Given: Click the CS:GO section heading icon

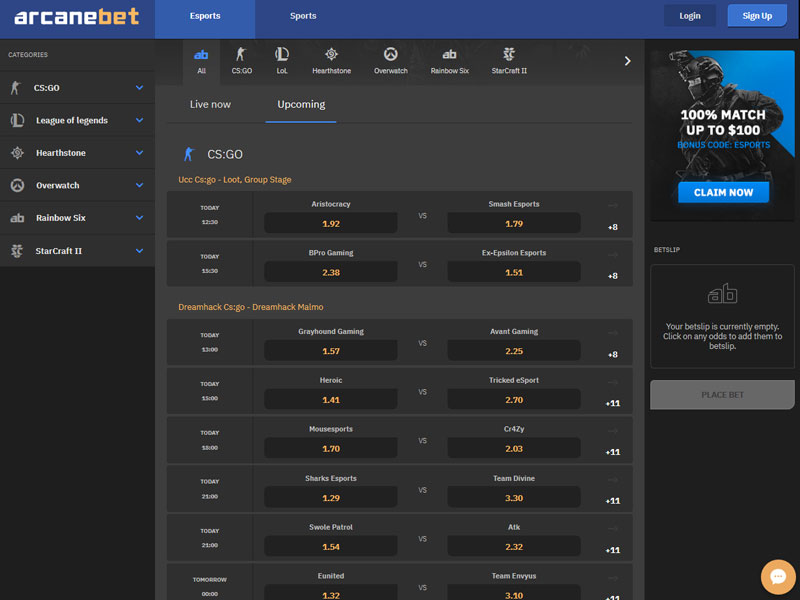Looking at the screenshot, I should point(189,154).
